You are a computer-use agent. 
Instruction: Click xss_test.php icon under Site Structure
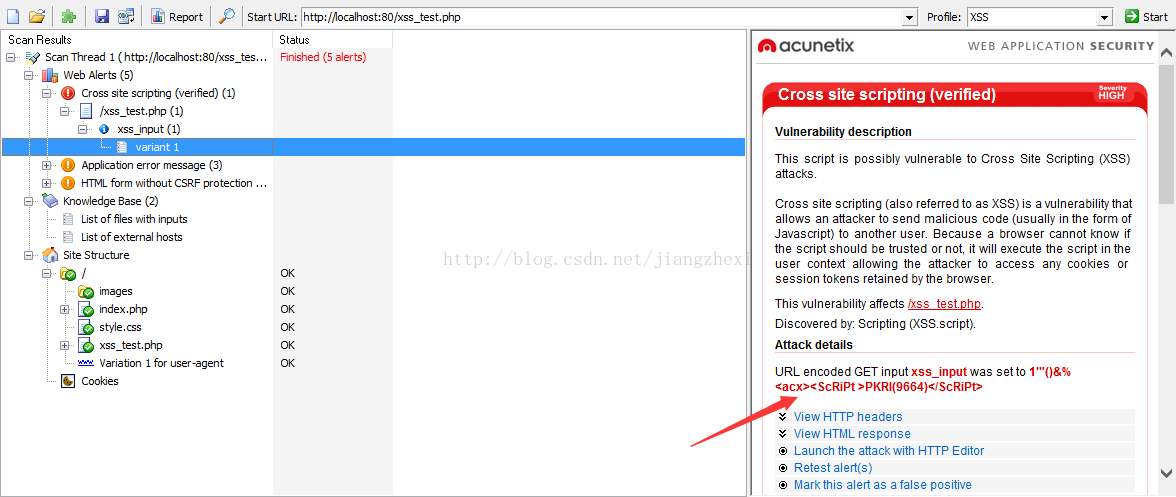pyautogui.click(x=86, y=346)
